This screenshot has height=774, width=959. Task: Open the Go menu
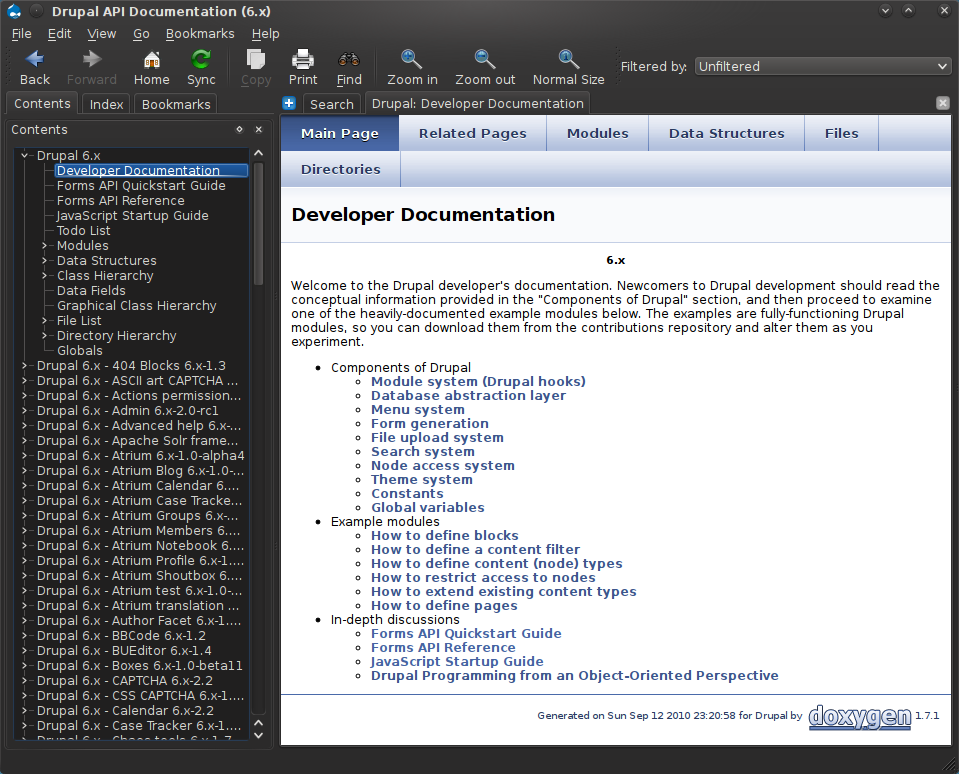tap(141, 34)
